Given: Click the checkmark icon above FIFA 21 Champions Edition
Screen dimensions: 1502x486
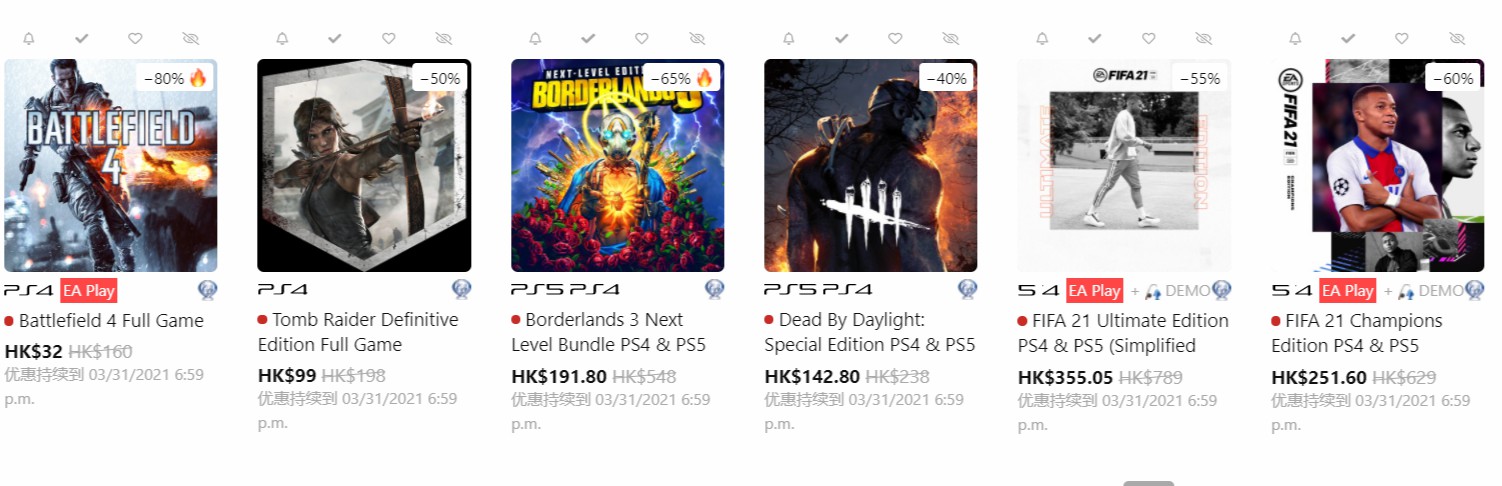Looking at the screenshot, I should coord(1348,39).
